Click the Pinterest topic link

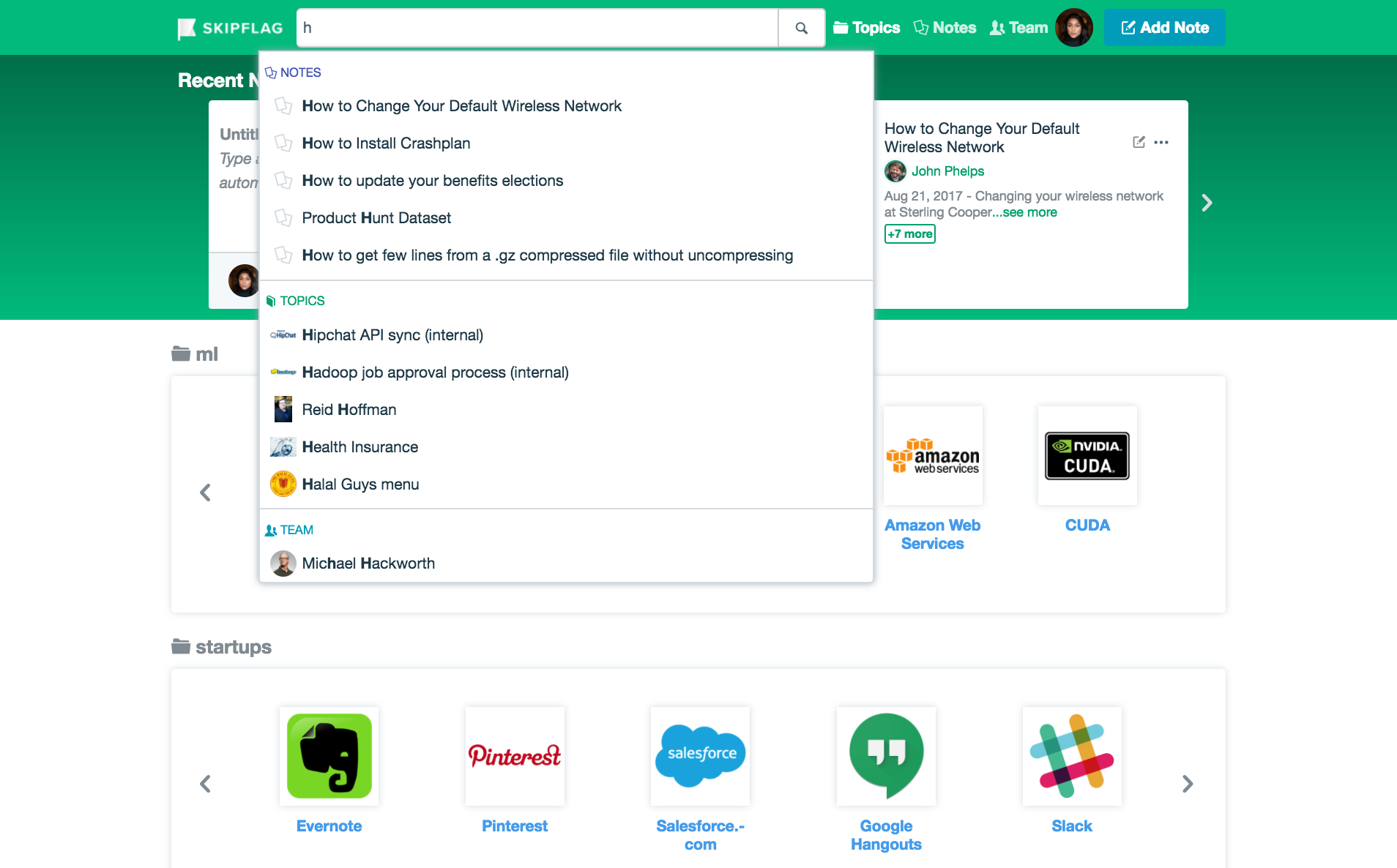(x=515, y=826)
